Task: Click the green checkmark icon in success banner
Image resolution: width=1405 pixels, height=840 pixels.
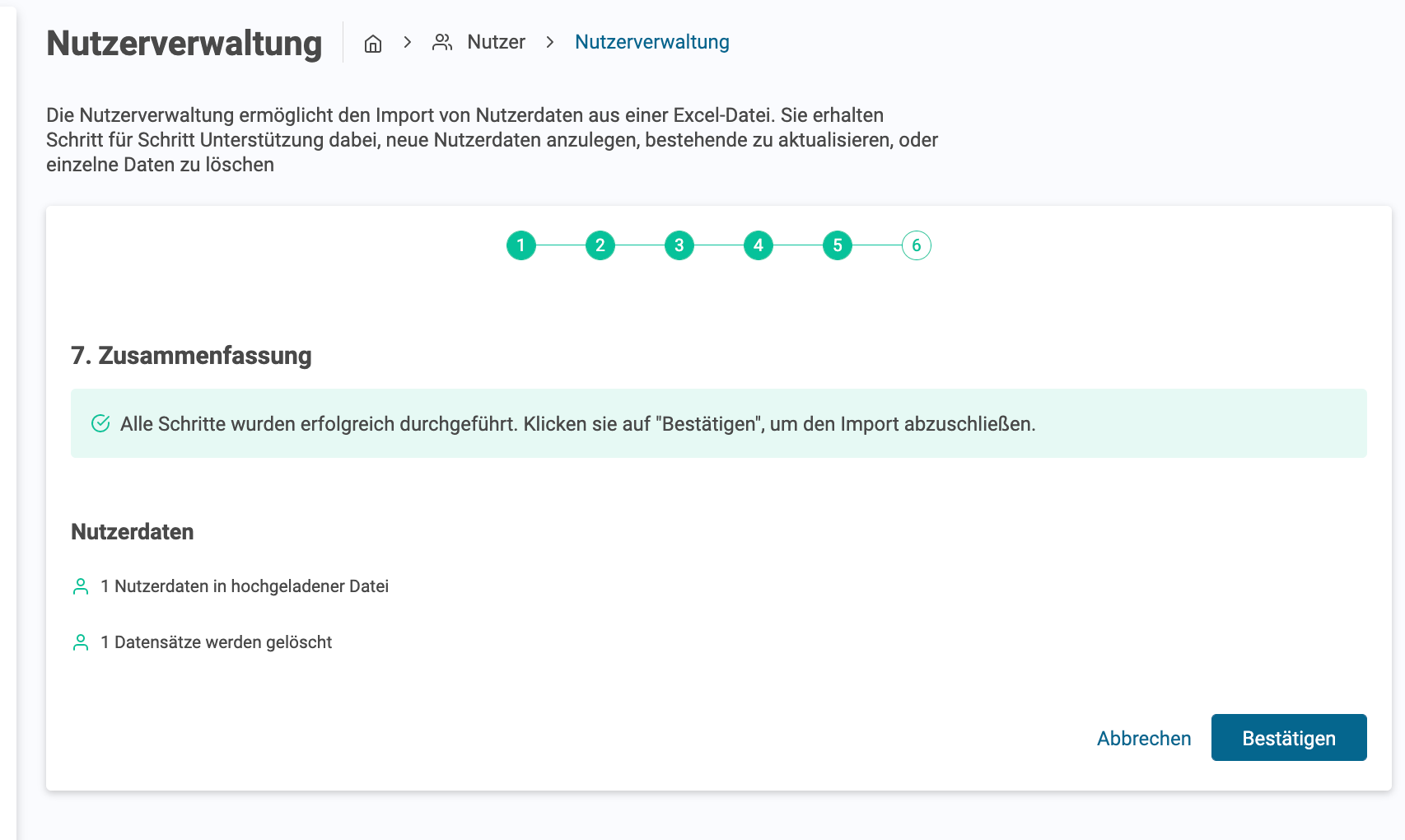Action: [x=100, y=423]
